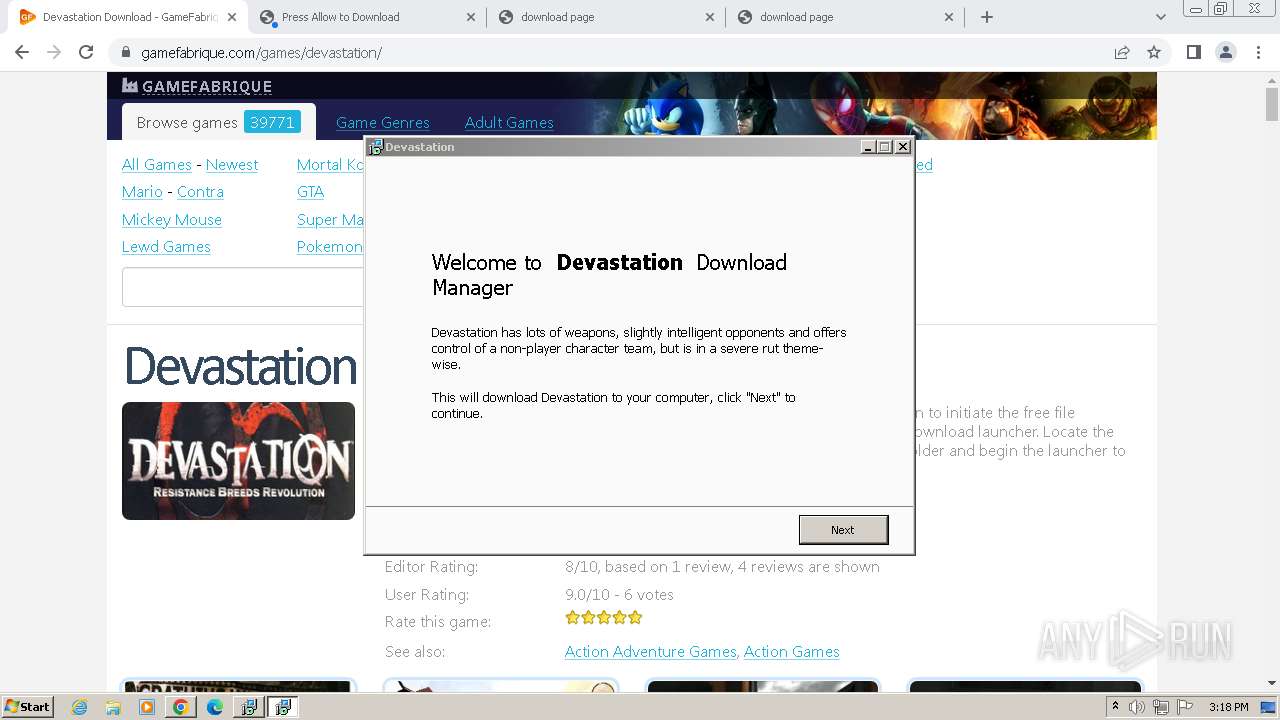1280x720 pixels.
Task: Open Microsoft Edge from taskbar
Action: point(214,707)
